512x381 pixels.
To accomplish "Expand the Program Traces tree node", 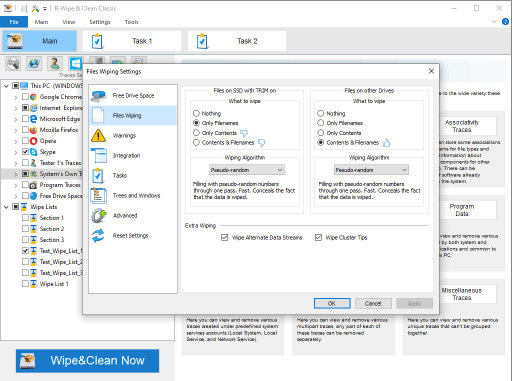I will click(x=16, y=185).
